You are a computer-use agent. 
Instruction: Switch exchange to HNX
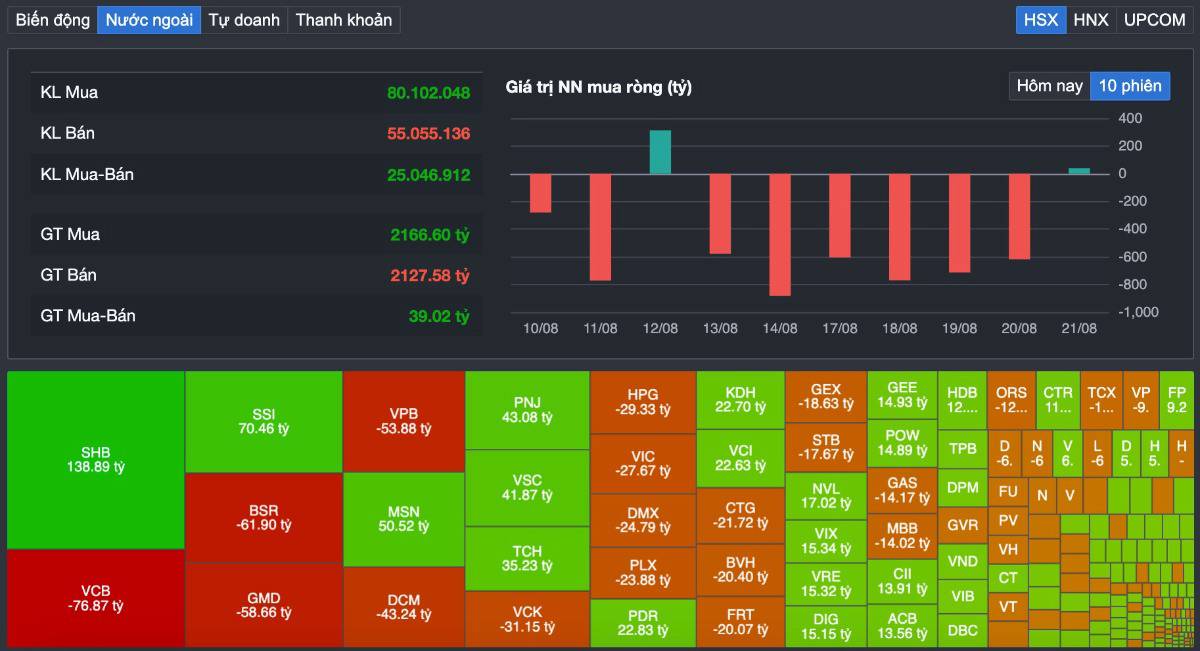[x=1091, y=19]
